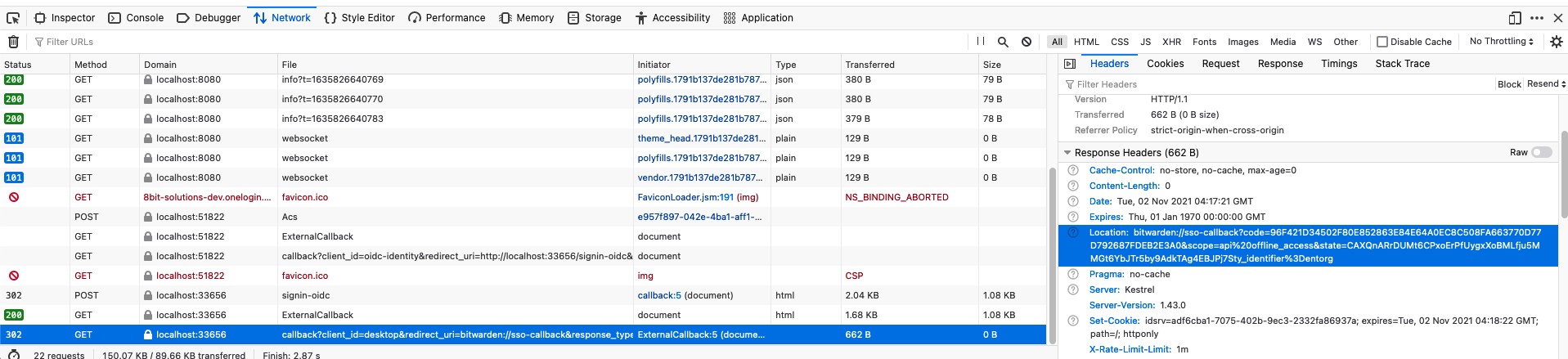This screenshot has width=1568, height=359.
Task: Open the No Throttling dropdown
Action: [x=1501, y=41]
